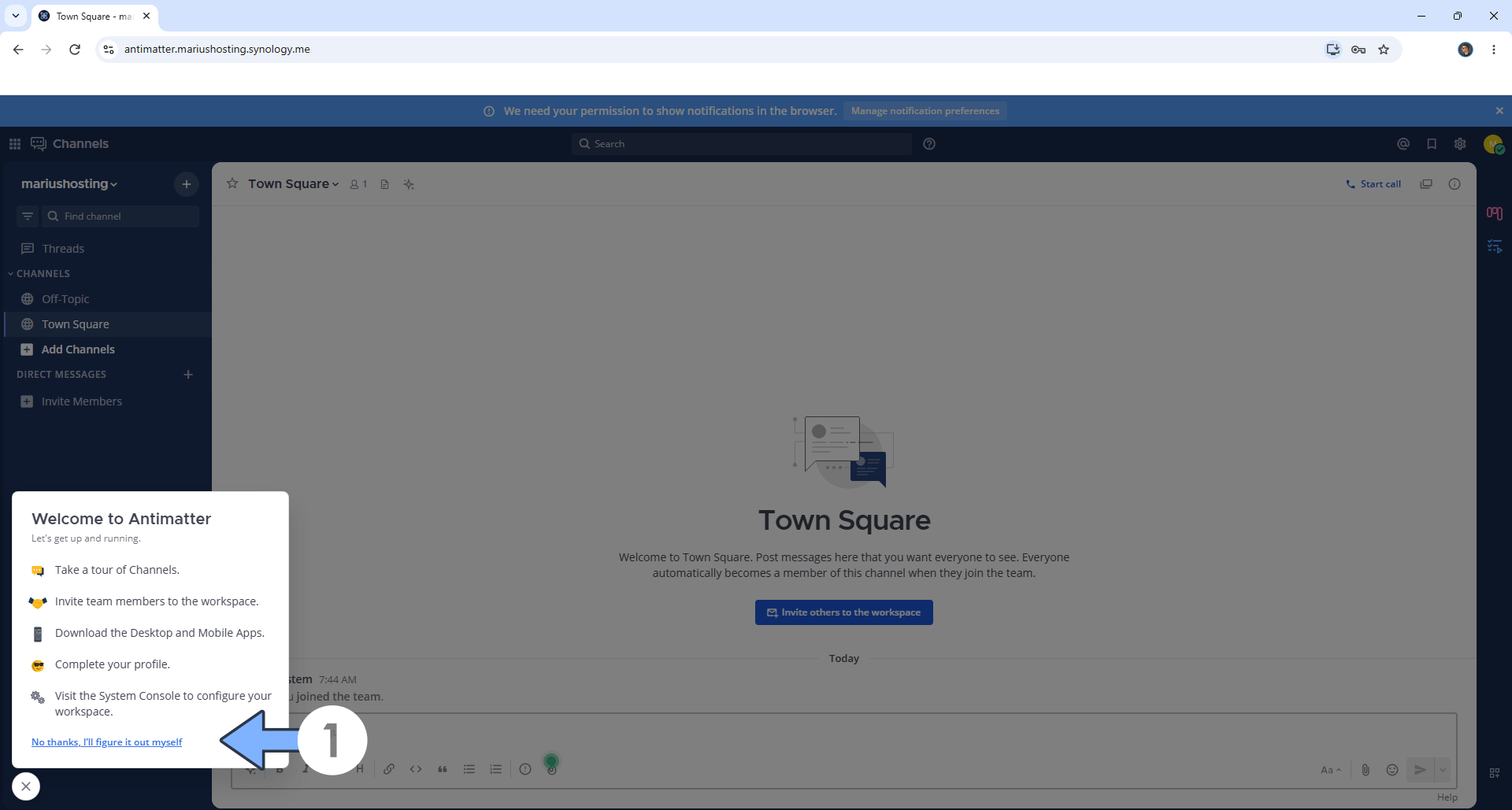This screenshot has width=1512, height=810.
Task: Select Town Square channel in sidebar
Action: pyautogui.click(x=107, y=324)
